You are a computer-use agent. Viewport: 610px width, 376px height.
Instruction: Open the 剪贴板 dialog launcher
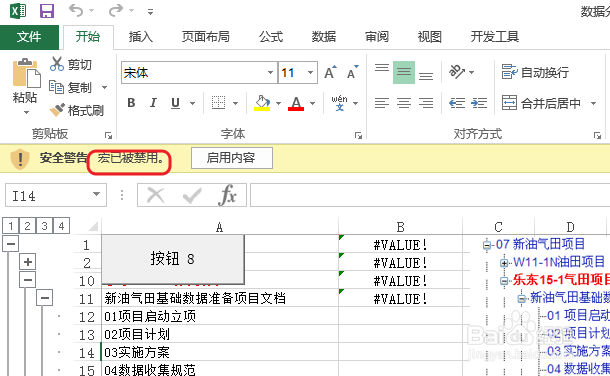tap(108, 135)
